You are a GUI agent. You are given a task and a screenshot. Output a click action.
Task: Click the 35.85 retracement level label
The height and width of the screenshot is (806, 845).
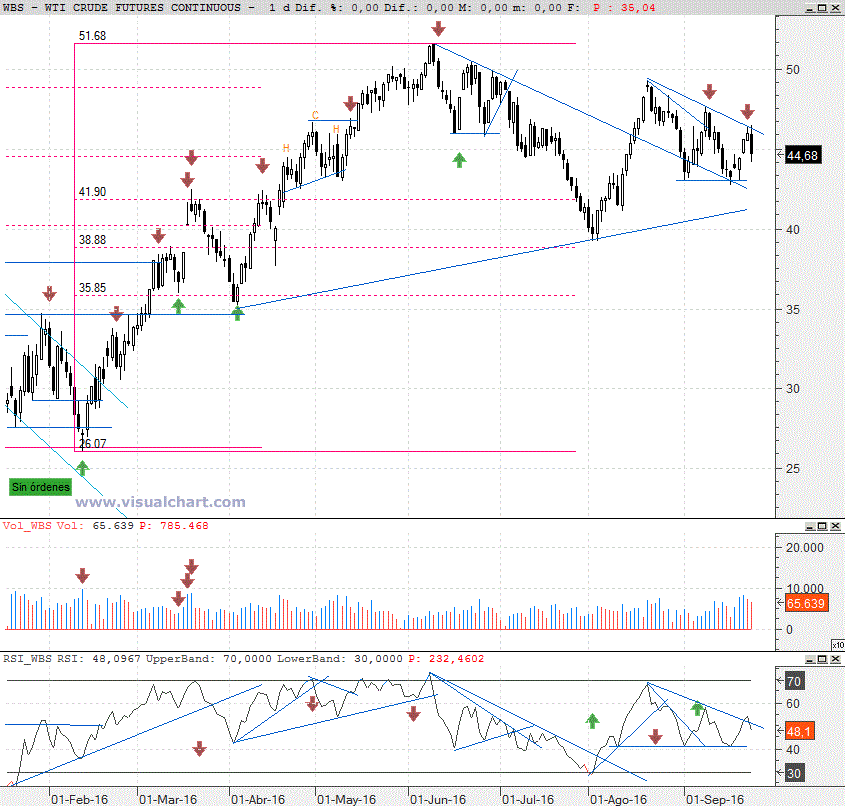(92, 288)
